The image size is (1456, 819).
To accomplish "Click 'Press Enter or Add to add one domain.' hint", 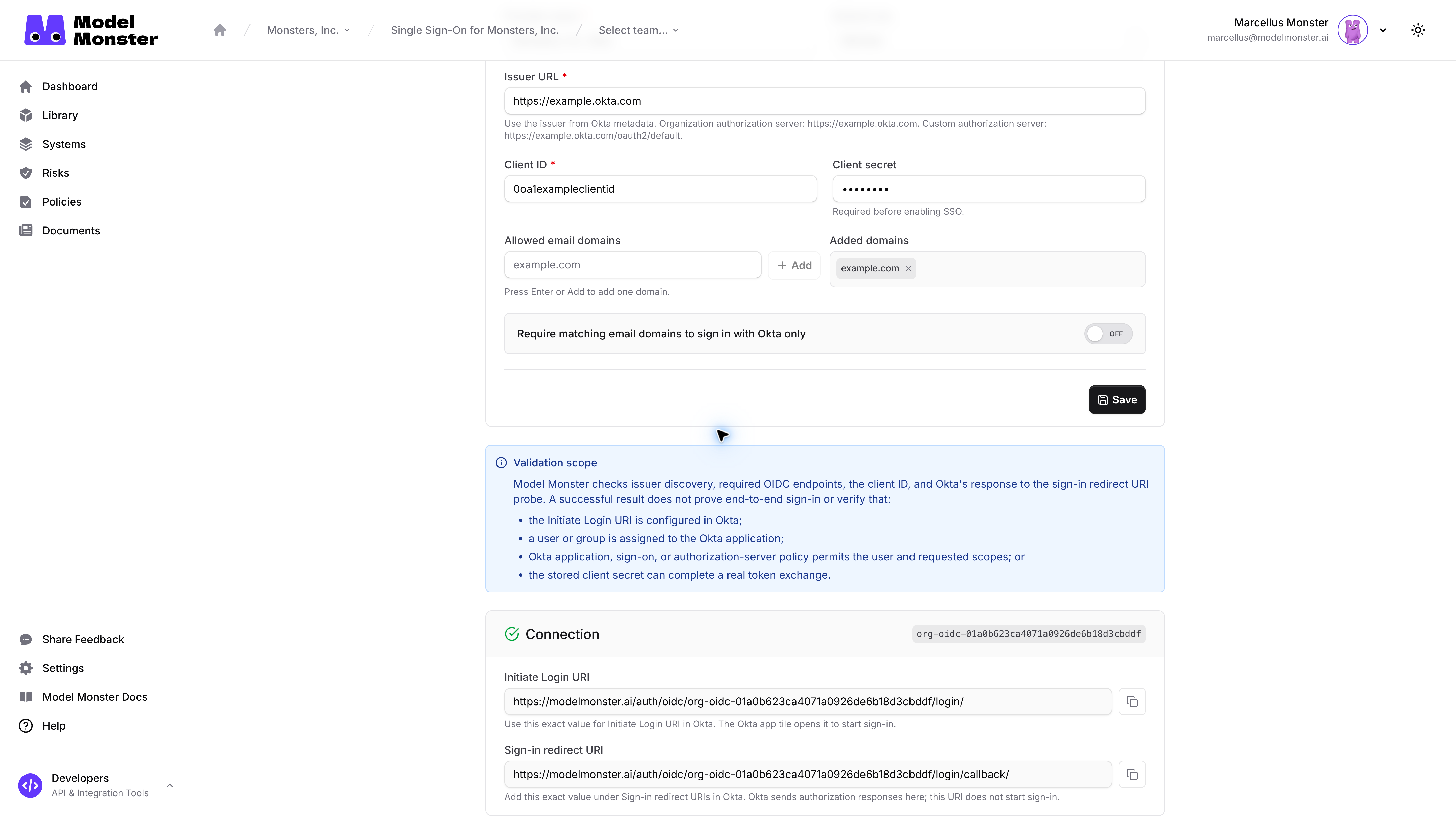I will pyautogui.click(x=587, y=292).
